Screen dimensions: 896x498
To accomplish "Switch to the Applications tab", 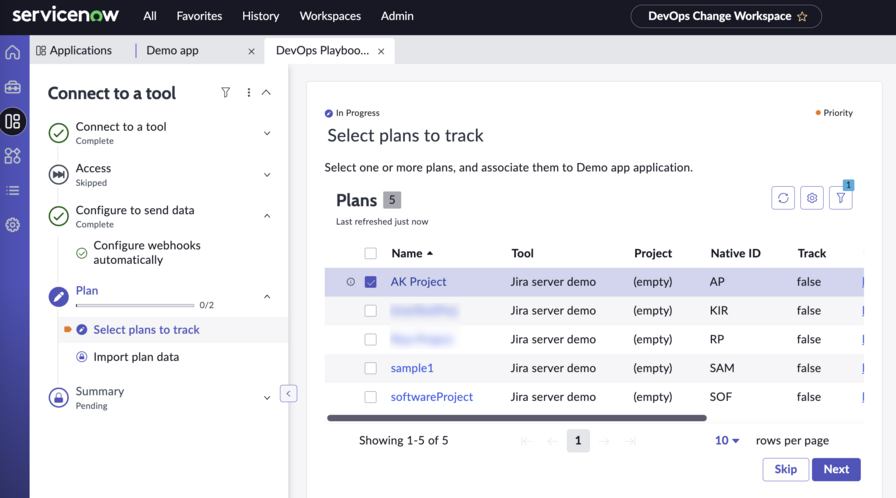I will click(x=74, y=50).
